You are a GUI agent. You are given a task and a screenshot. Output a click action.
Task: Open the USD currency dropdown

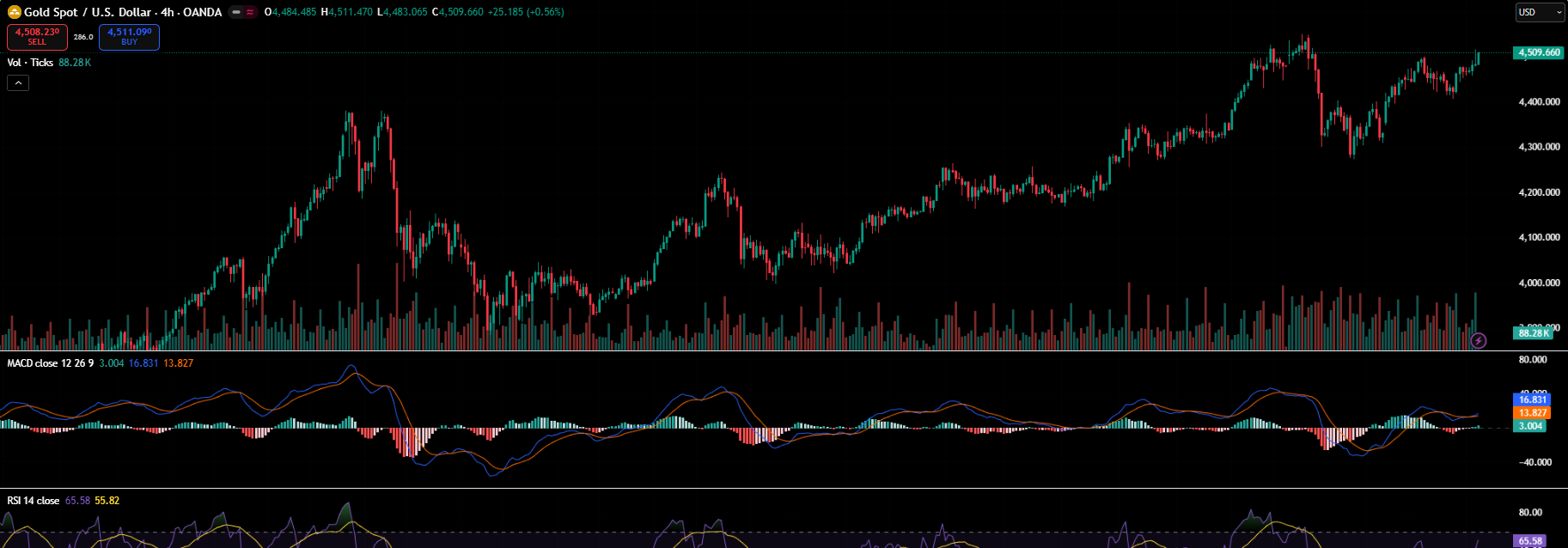click(x=1540, y=12)
